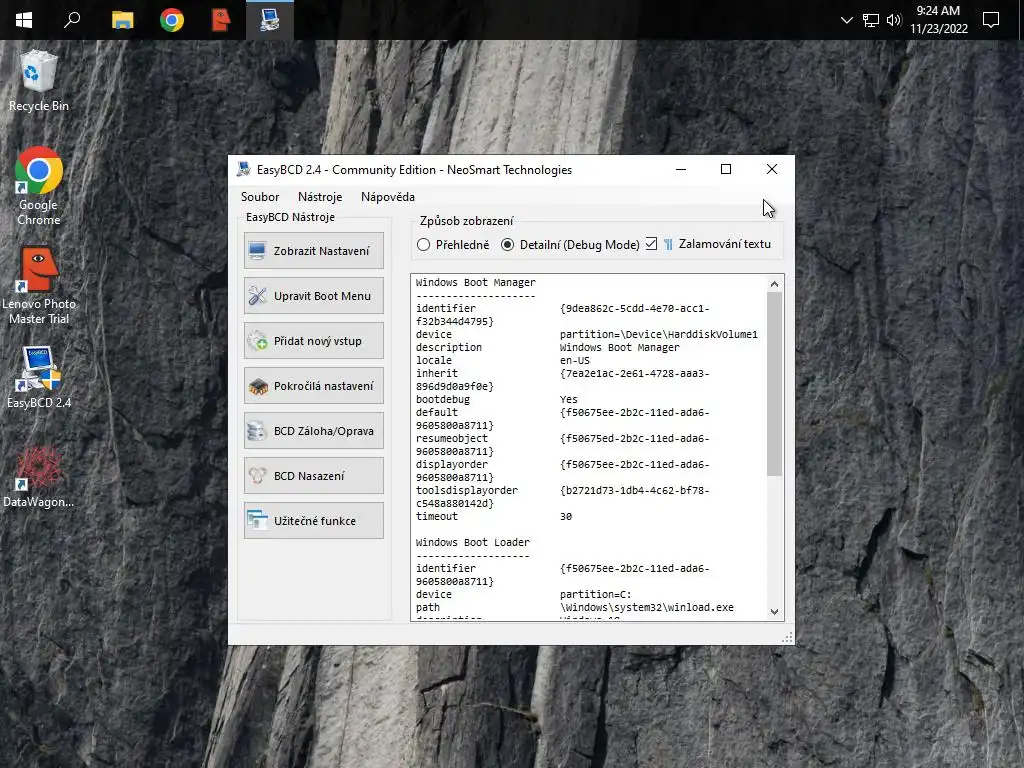1024x768 pixels.
Task: Open Pokročilá nastavení
Action: point(313,386)
